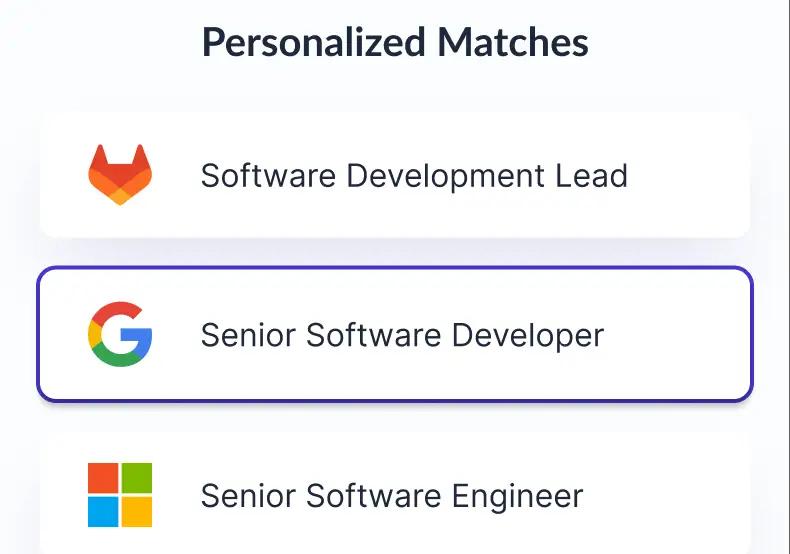Click the Microsoft four-square logo
This screenshot has width=790, height=554.
coord(120,495)
